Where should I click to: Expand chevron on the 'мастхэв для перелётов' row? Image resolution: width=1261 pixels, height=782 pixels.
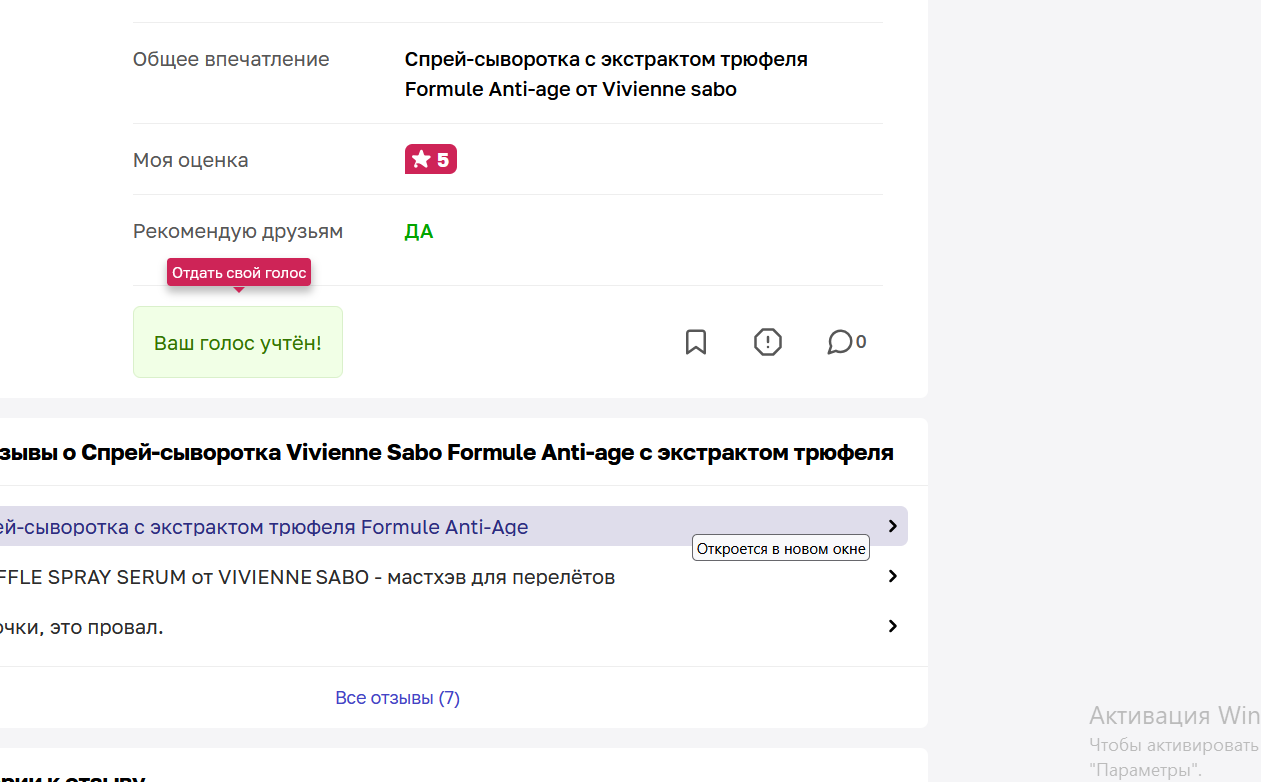click(x=893, y=576)
